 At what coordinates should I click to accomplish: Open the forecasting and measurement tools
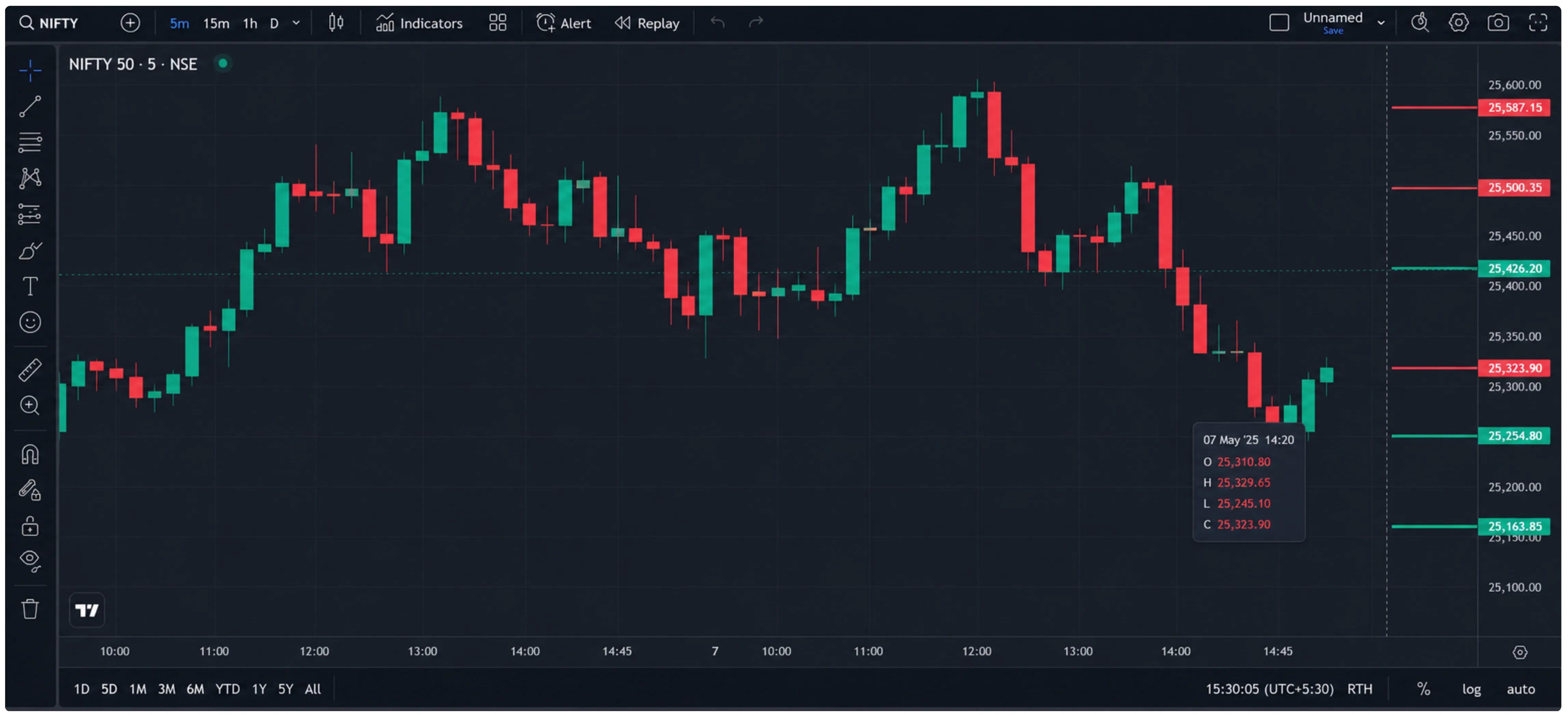point(30,214)
